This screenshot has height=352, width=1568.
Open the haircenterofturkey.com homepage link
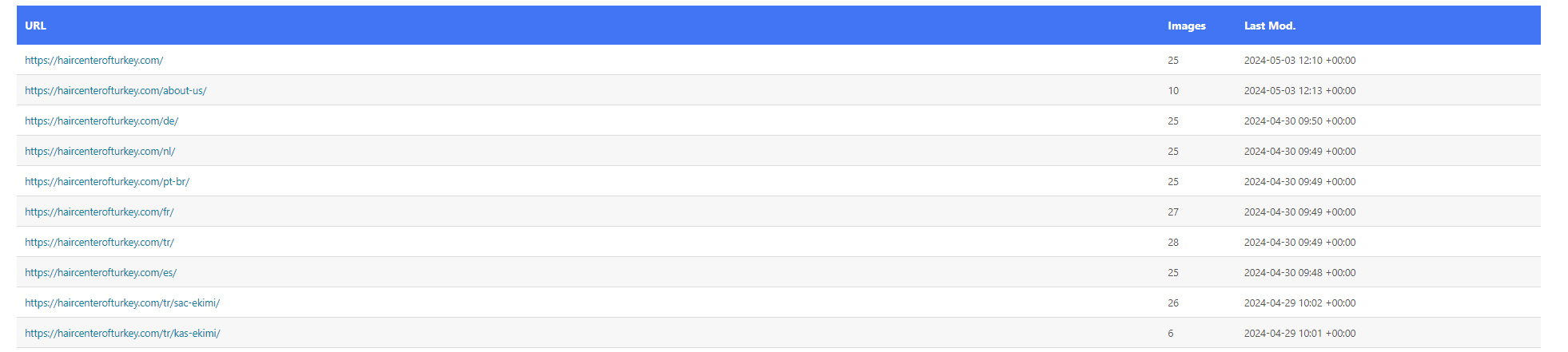point(94,61)
